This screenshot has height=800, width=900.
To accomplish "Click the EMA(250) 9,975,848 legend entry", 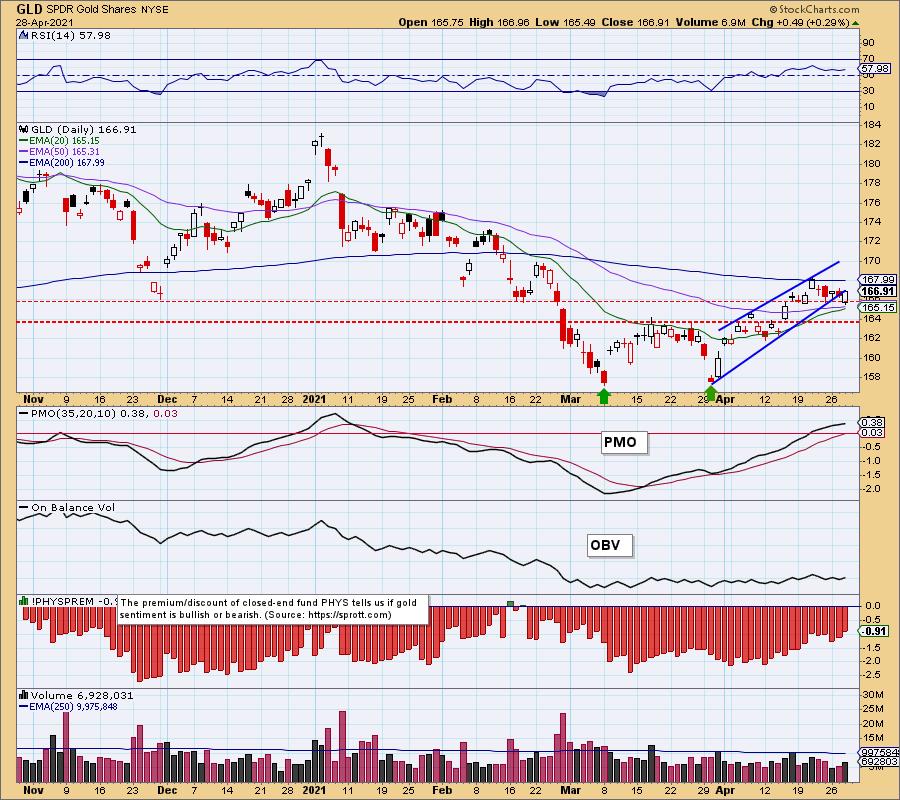I will 69,706.
